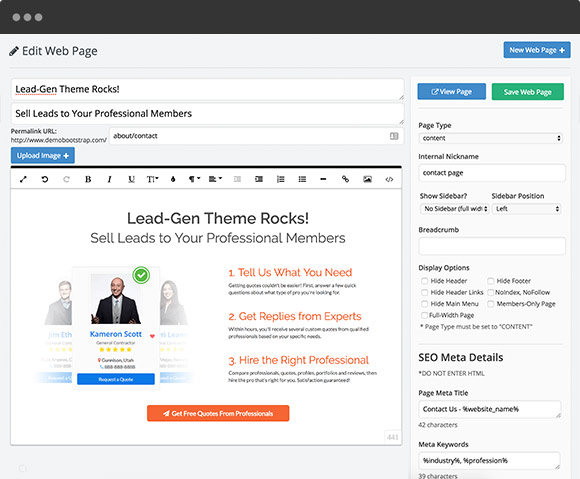Open Show Sidebar dropdown

455,209
